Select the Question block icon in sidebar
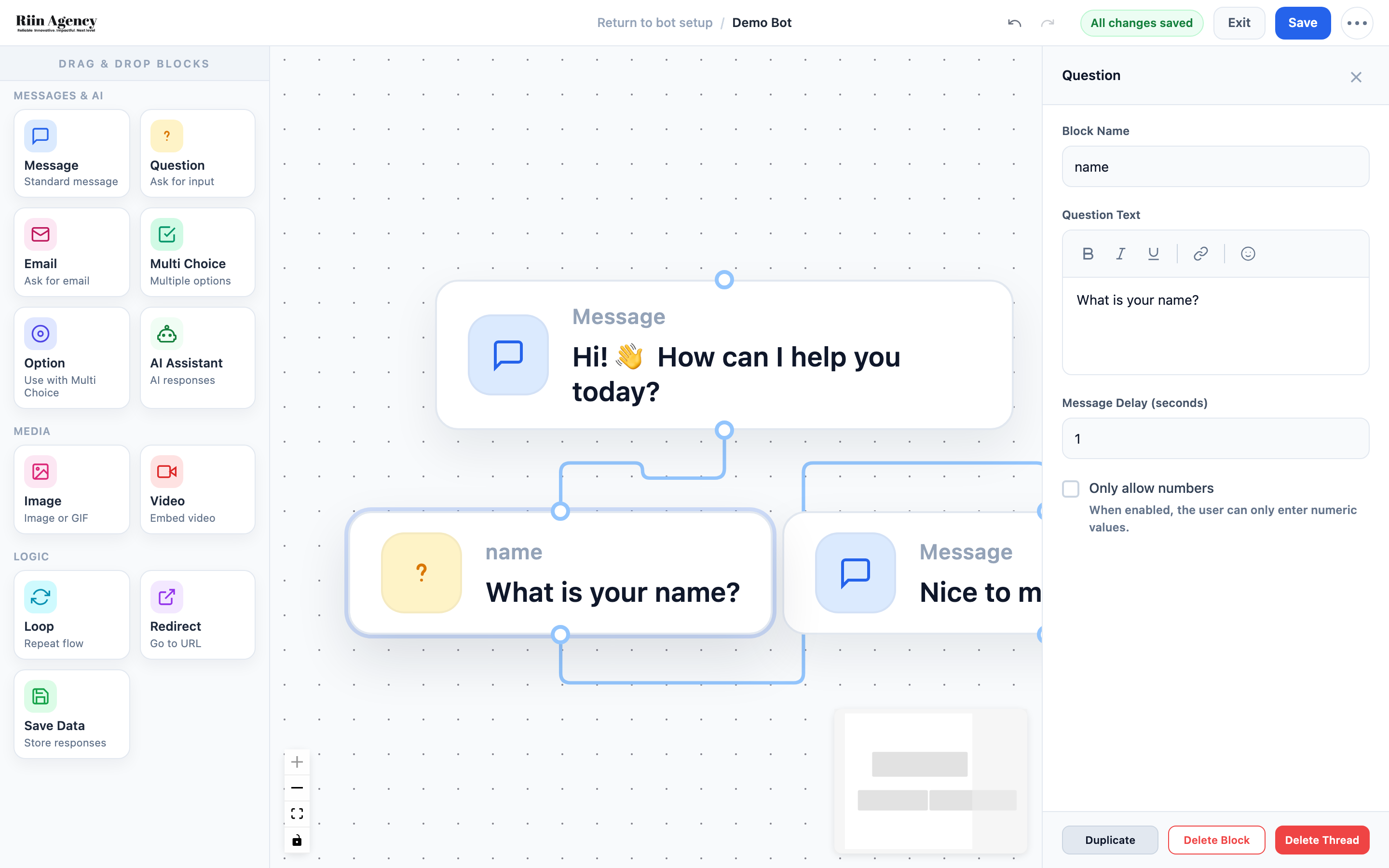Screen dimensions: 1389x868 coord(166,136)
